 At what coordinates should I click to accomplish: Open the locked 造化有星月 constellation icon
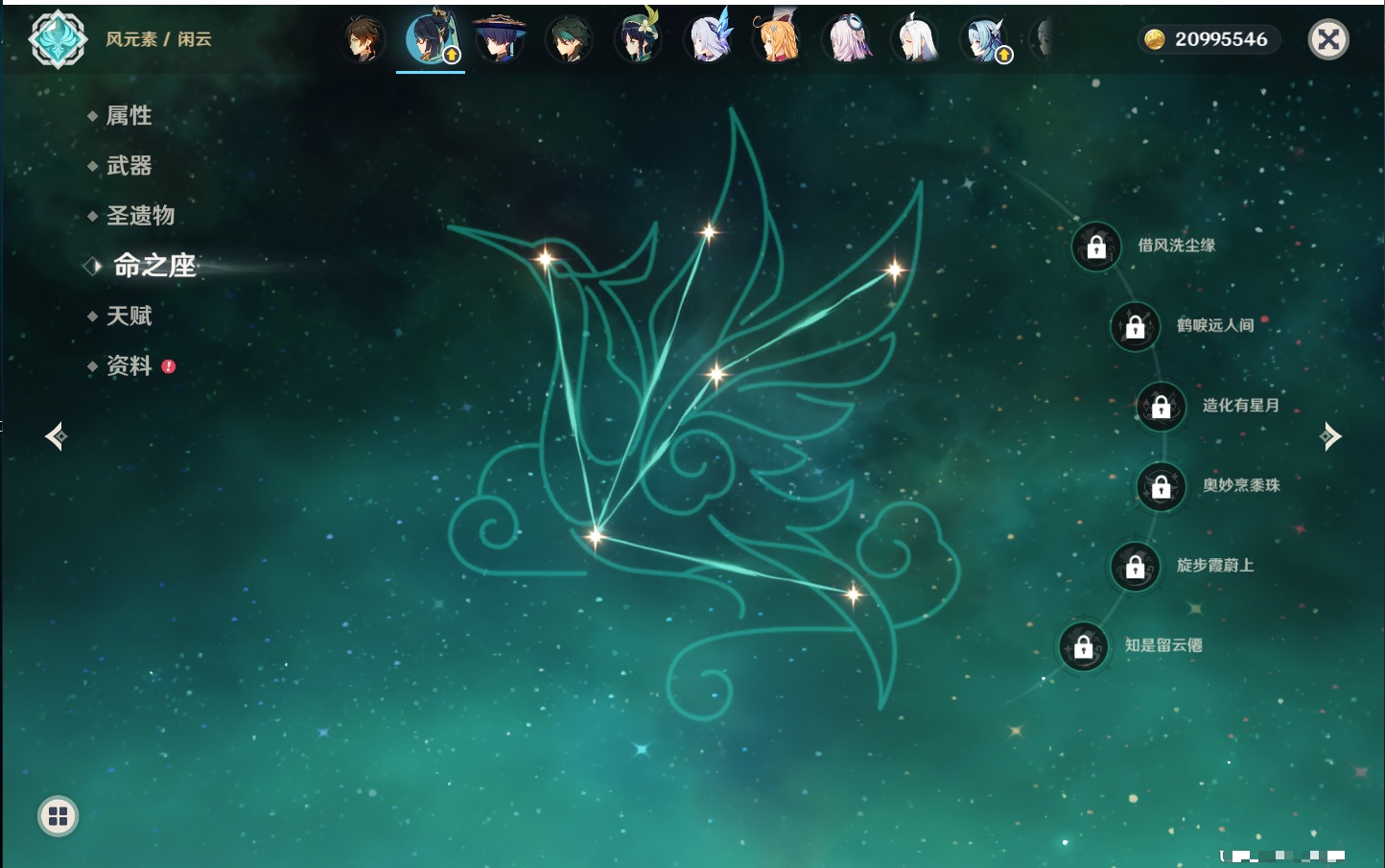coord(1161,407)
